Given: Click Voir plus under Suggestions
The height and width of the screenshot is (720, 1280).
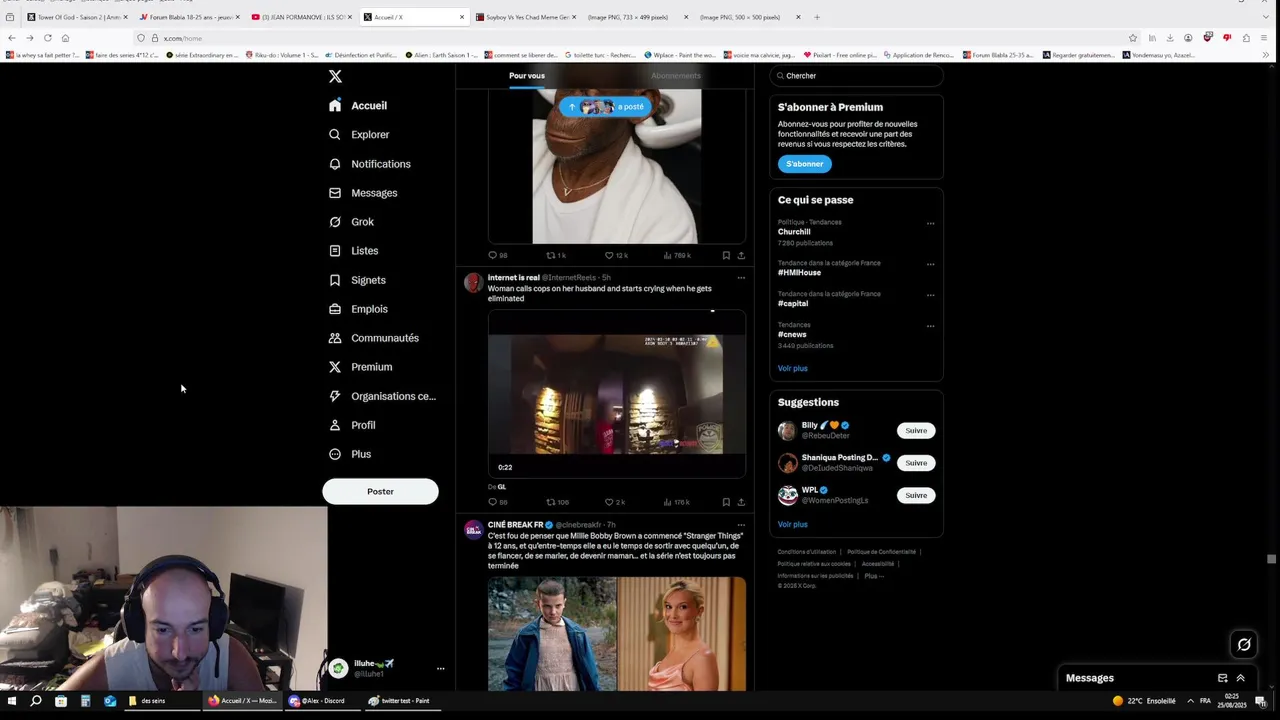Looking at the screenshot, I should pos(792,524).
